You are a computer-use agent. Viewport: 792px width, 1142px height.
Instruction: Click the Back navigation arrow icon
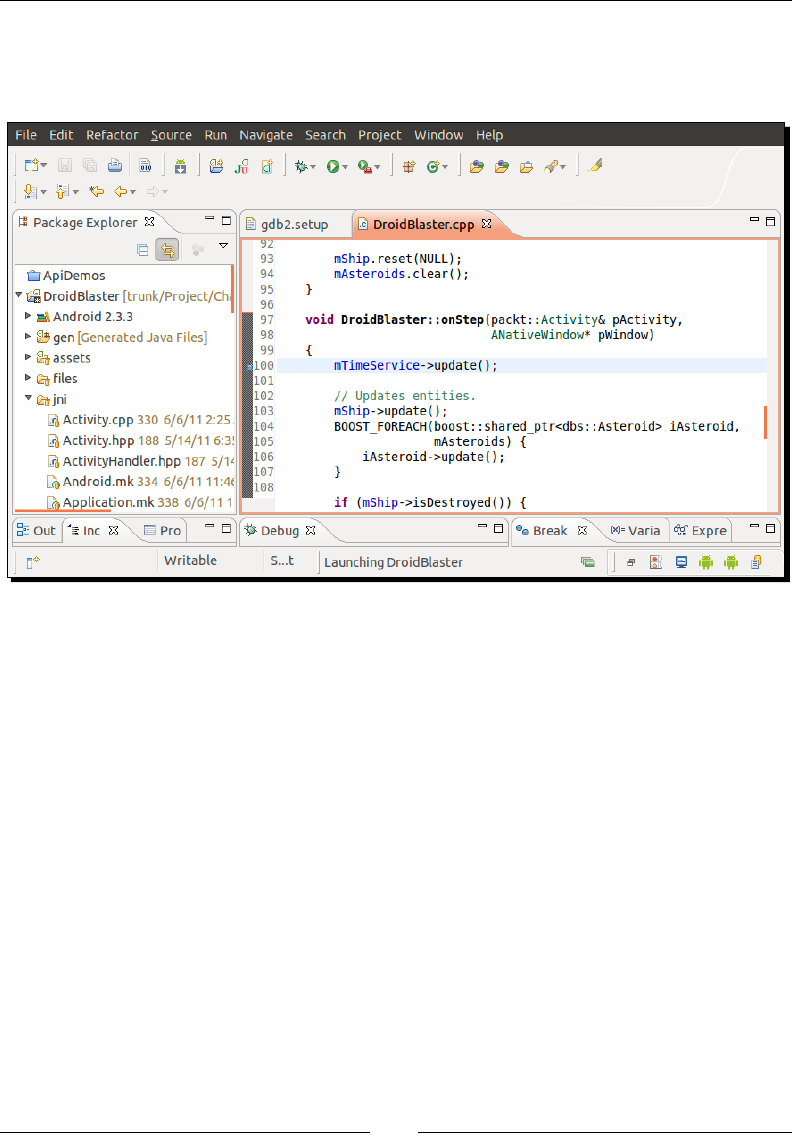point(120,191)
